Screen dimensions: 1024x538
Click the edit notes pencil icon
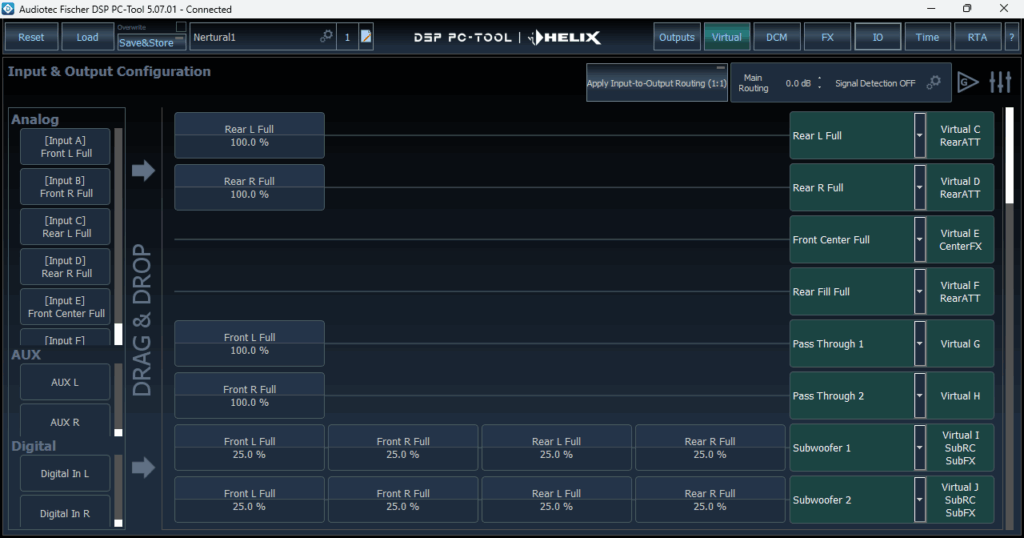[366, 37]
